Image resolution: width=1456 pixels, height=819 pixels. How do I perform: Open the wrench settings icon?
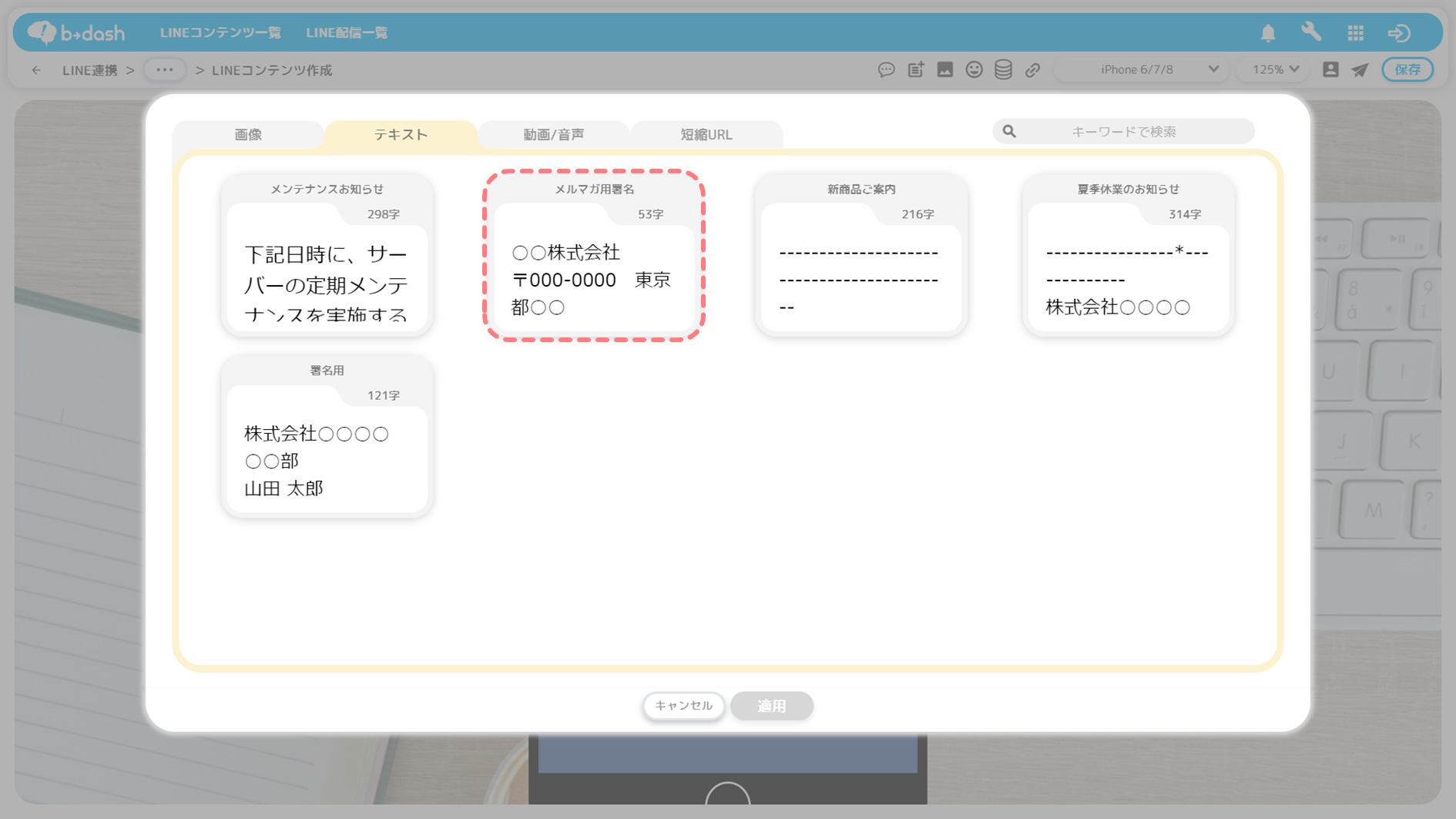coord(1311,32)
